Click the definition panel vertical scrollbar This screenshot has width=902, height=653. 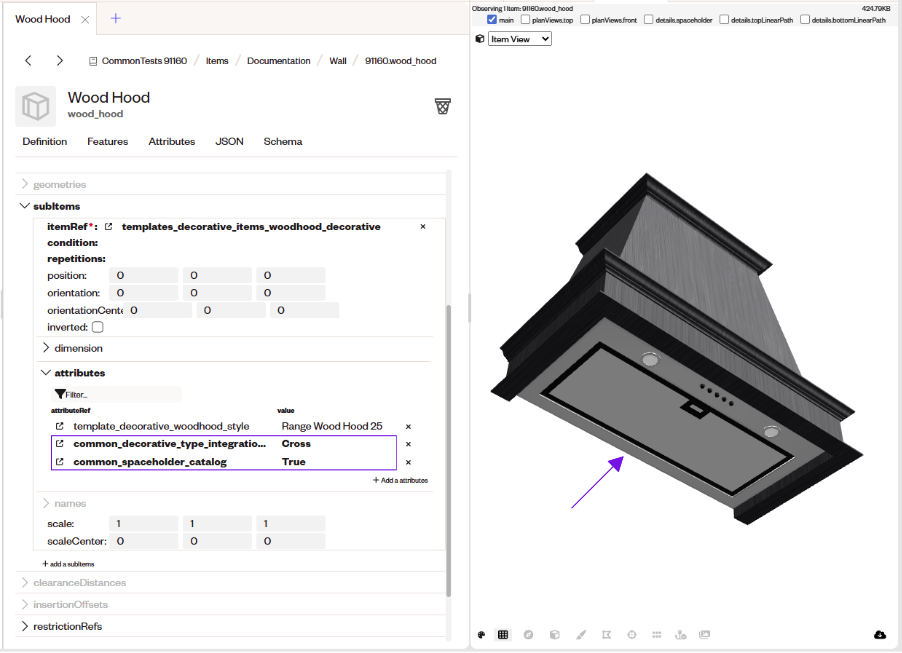coord(448,451)
